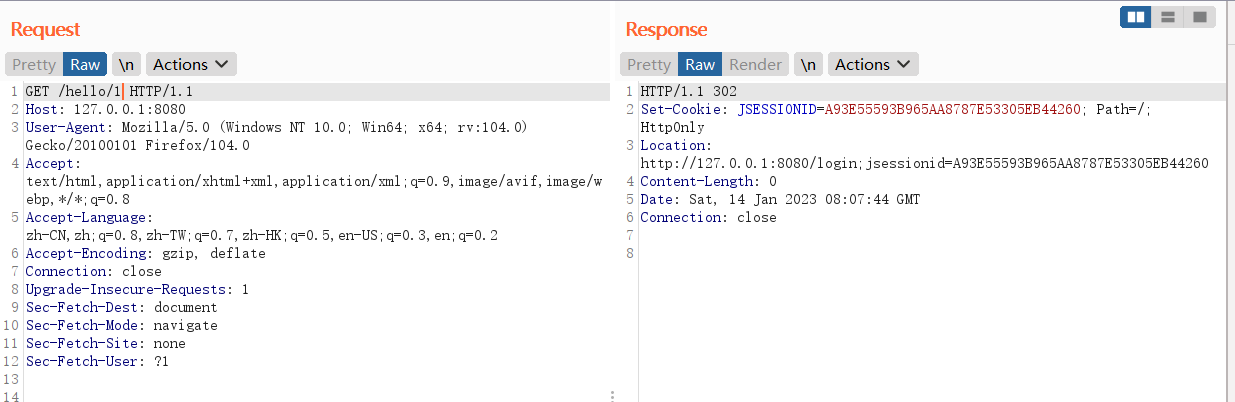Switch Request view to Pretty
The image size is (1235, 402).
pyautogui.click(x=34, y=64)
